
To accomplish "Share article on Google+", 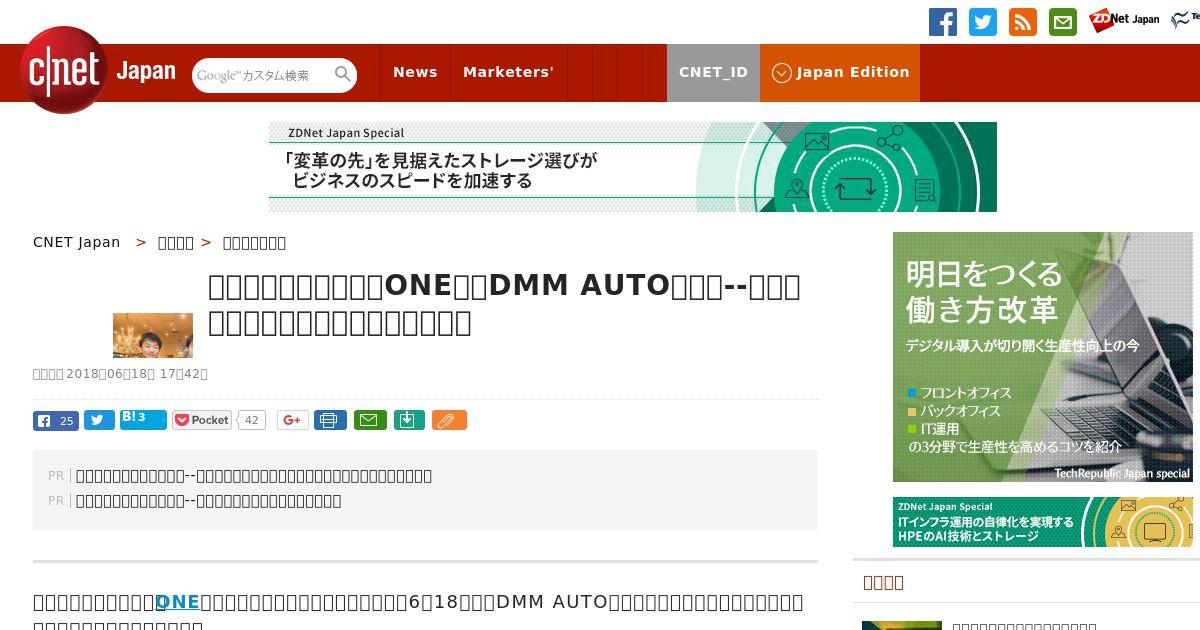I will [293, 420].
